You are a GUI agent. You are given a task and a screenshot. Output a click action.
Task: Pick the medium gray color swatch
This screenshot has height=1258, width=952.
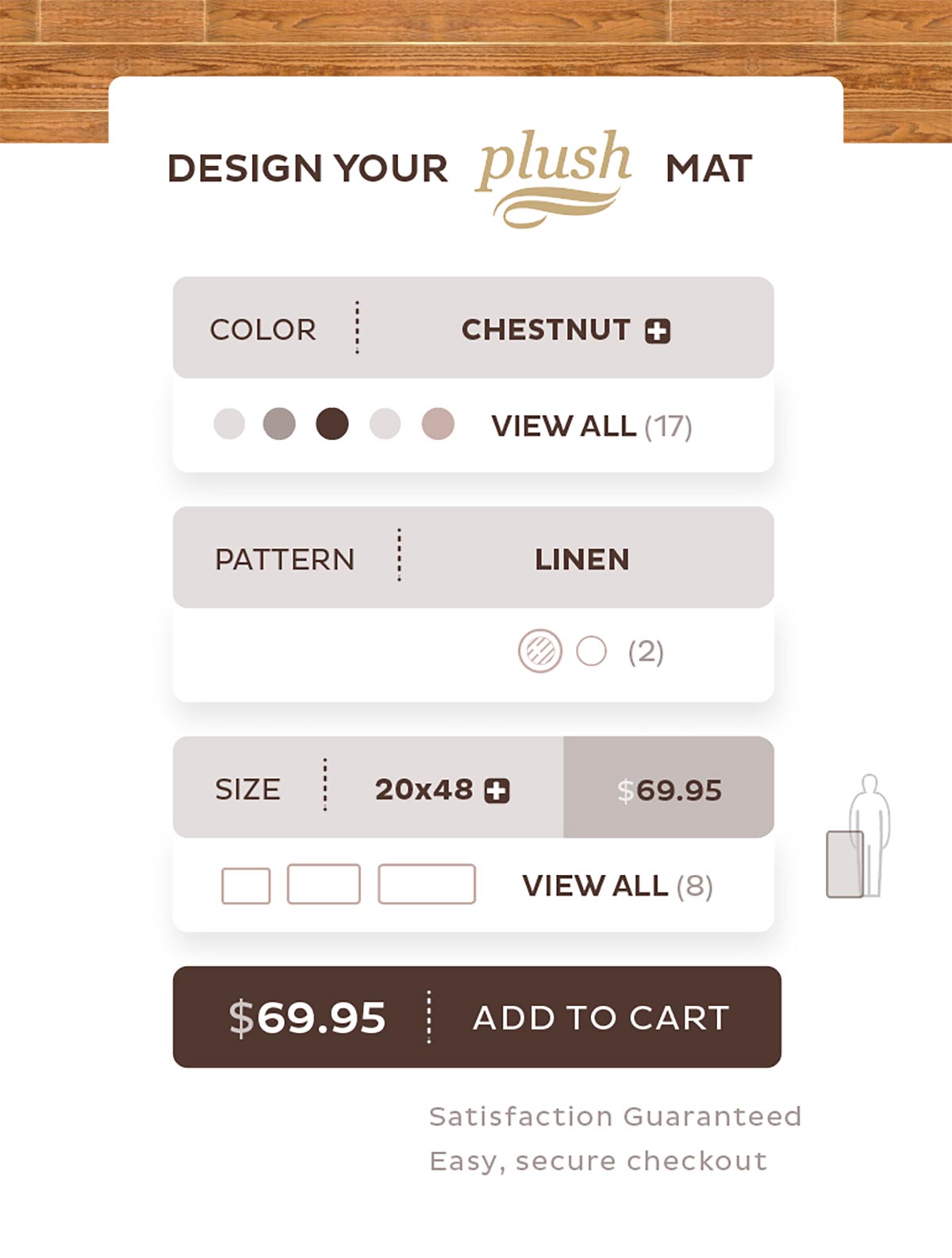279,424
